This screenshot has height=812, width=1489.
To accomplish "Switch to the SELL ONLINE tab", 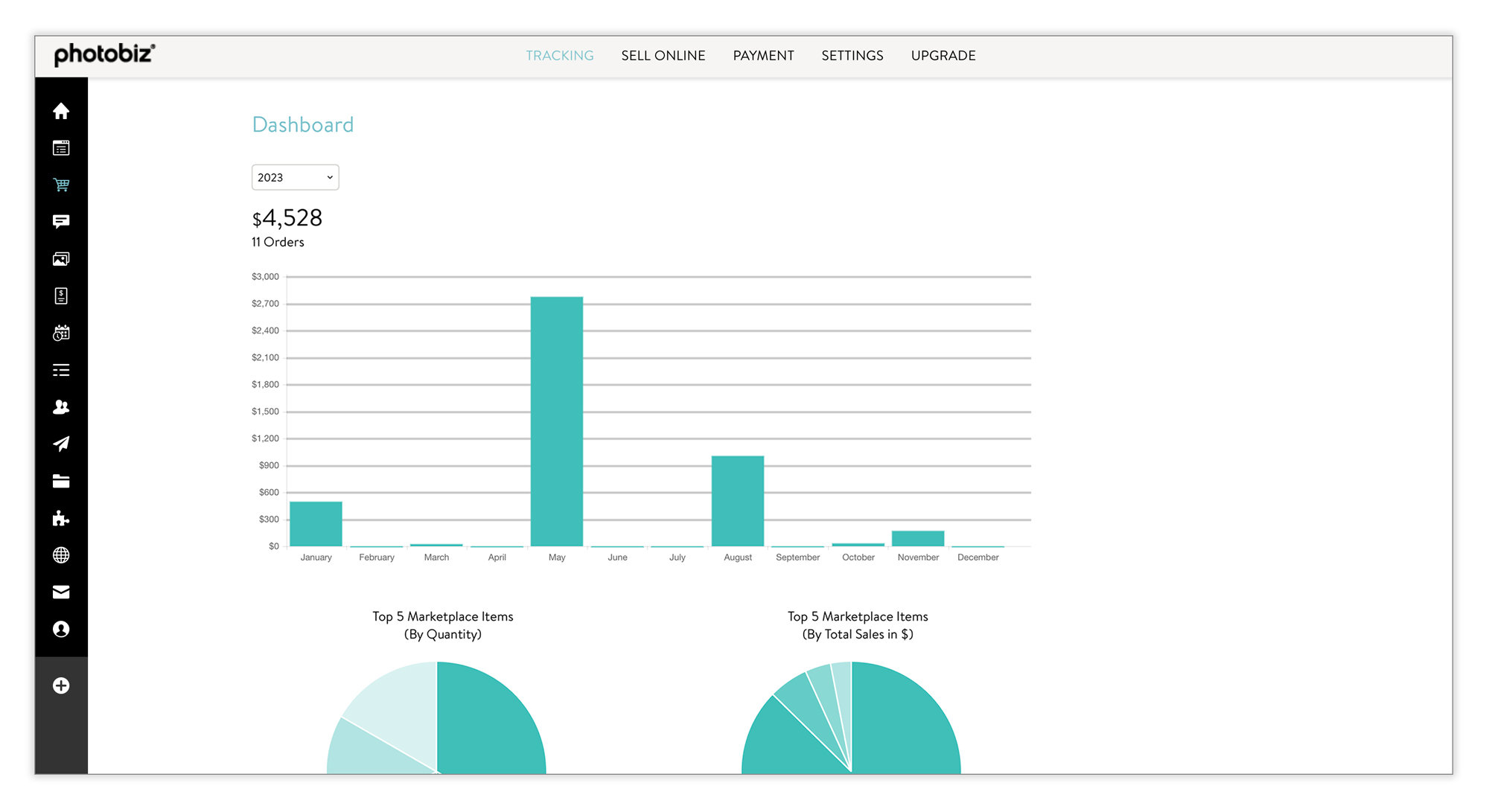I will pos(663,55).
